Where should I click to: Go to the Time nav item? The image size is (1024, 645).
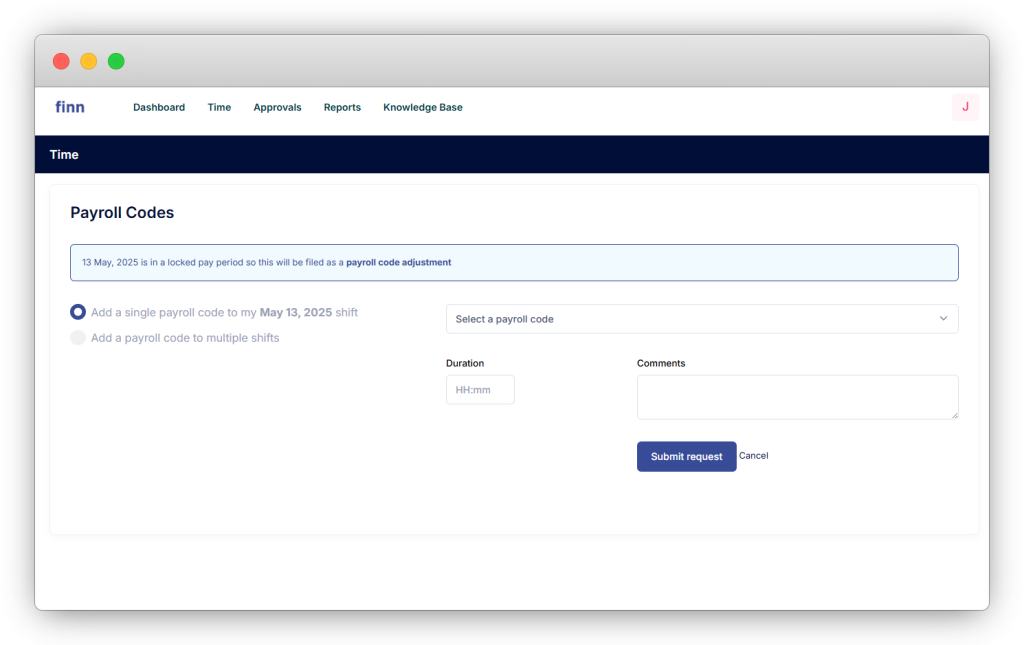(x=219, y=108)
